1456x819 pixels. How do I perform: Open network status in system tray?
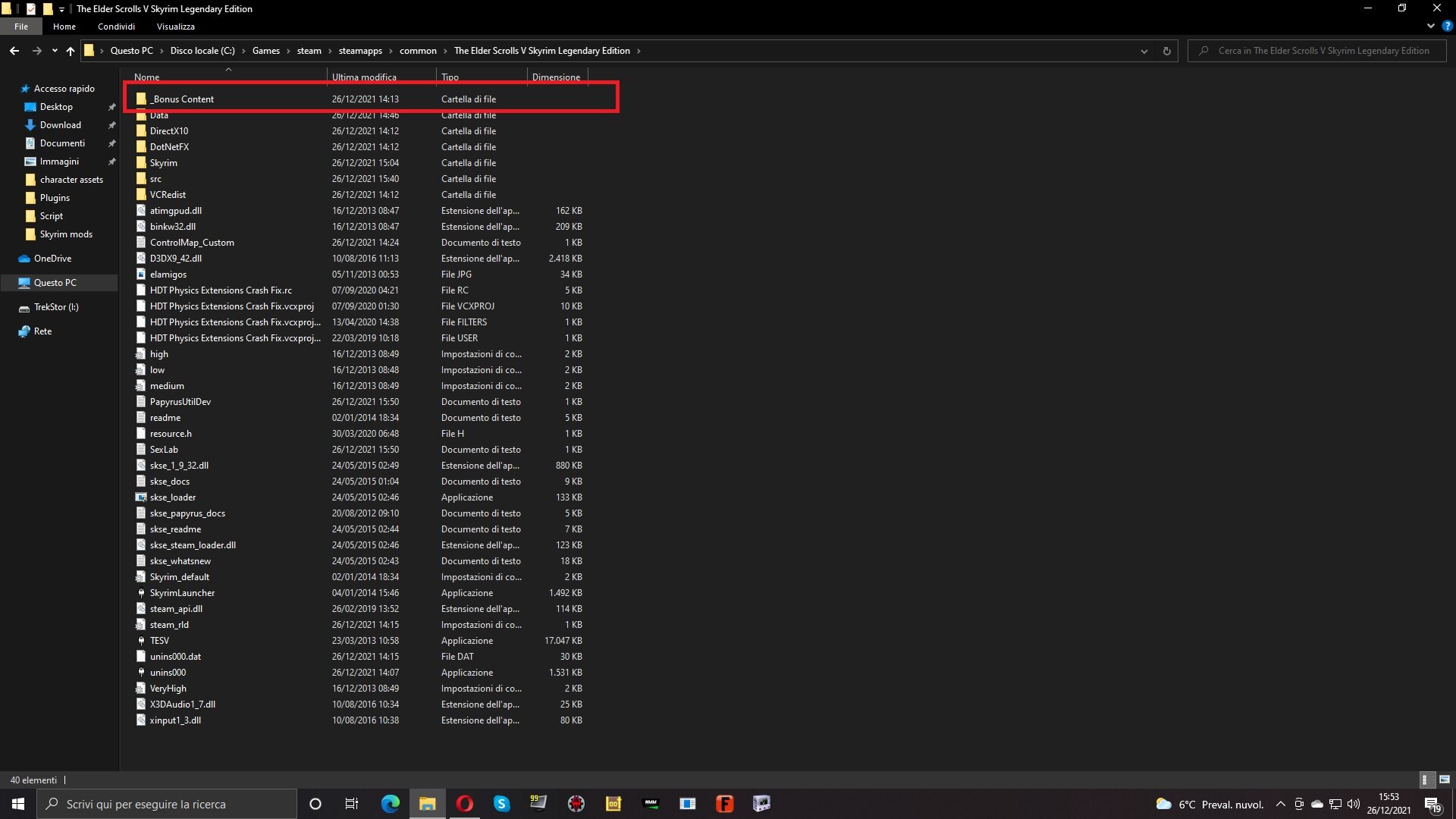pos(1335,804)
